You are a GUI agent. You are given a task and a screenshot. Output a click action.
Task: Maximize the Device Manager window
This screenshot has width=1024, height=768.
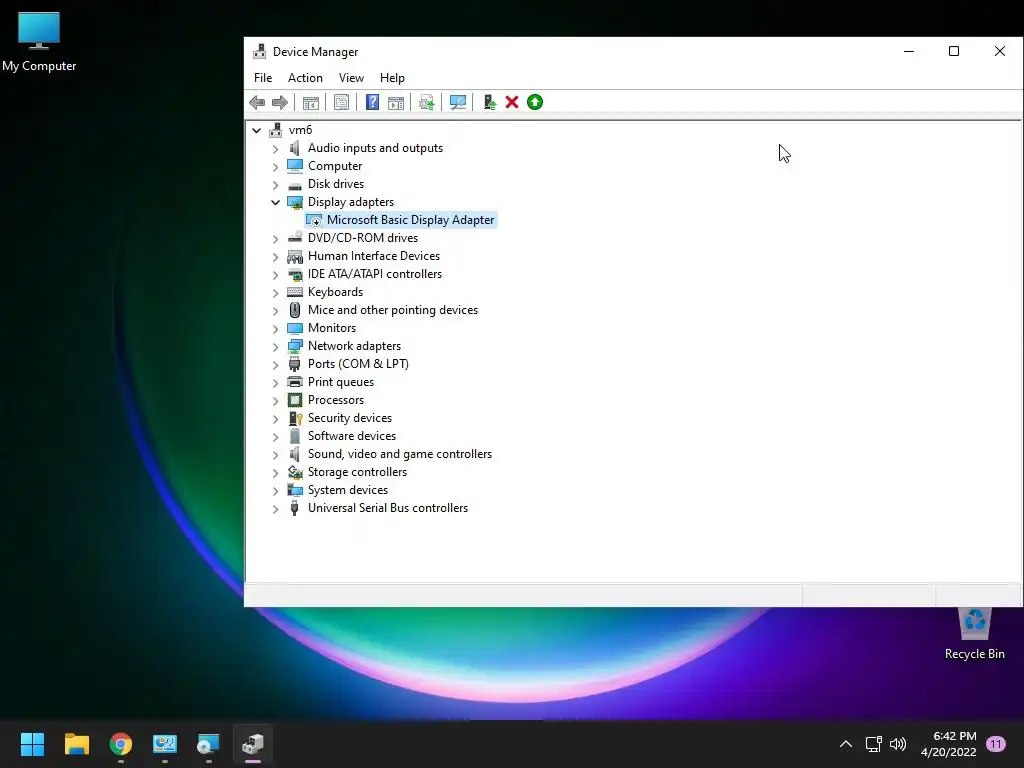point(954,51)
